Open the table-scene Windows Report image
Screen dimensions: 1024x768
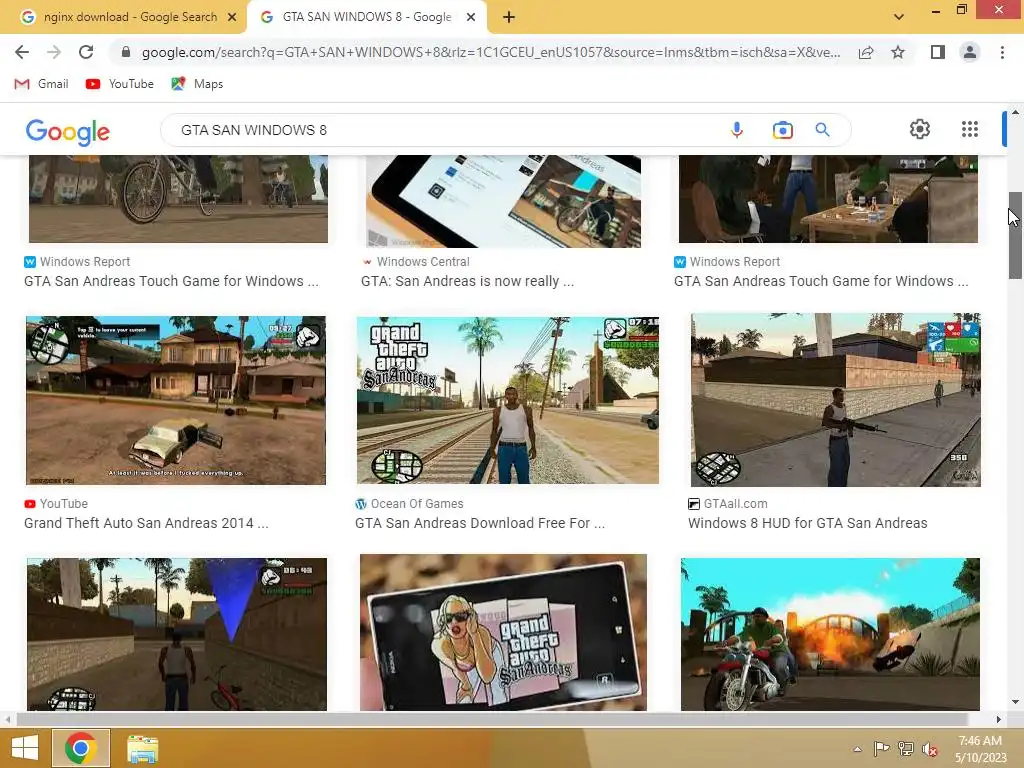tap(828, 199)
